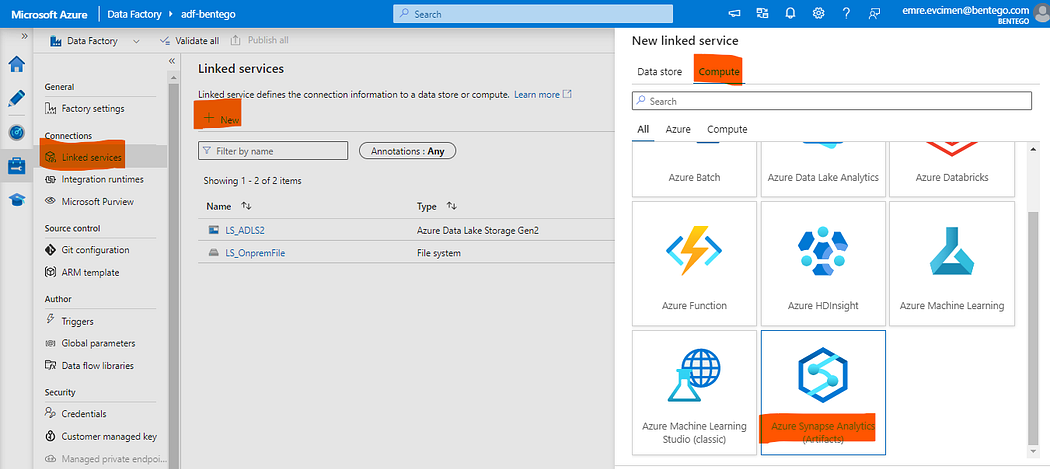1050x469 pixels.
Task: Open the settings gear icon
Action: (x=818, y=13)
